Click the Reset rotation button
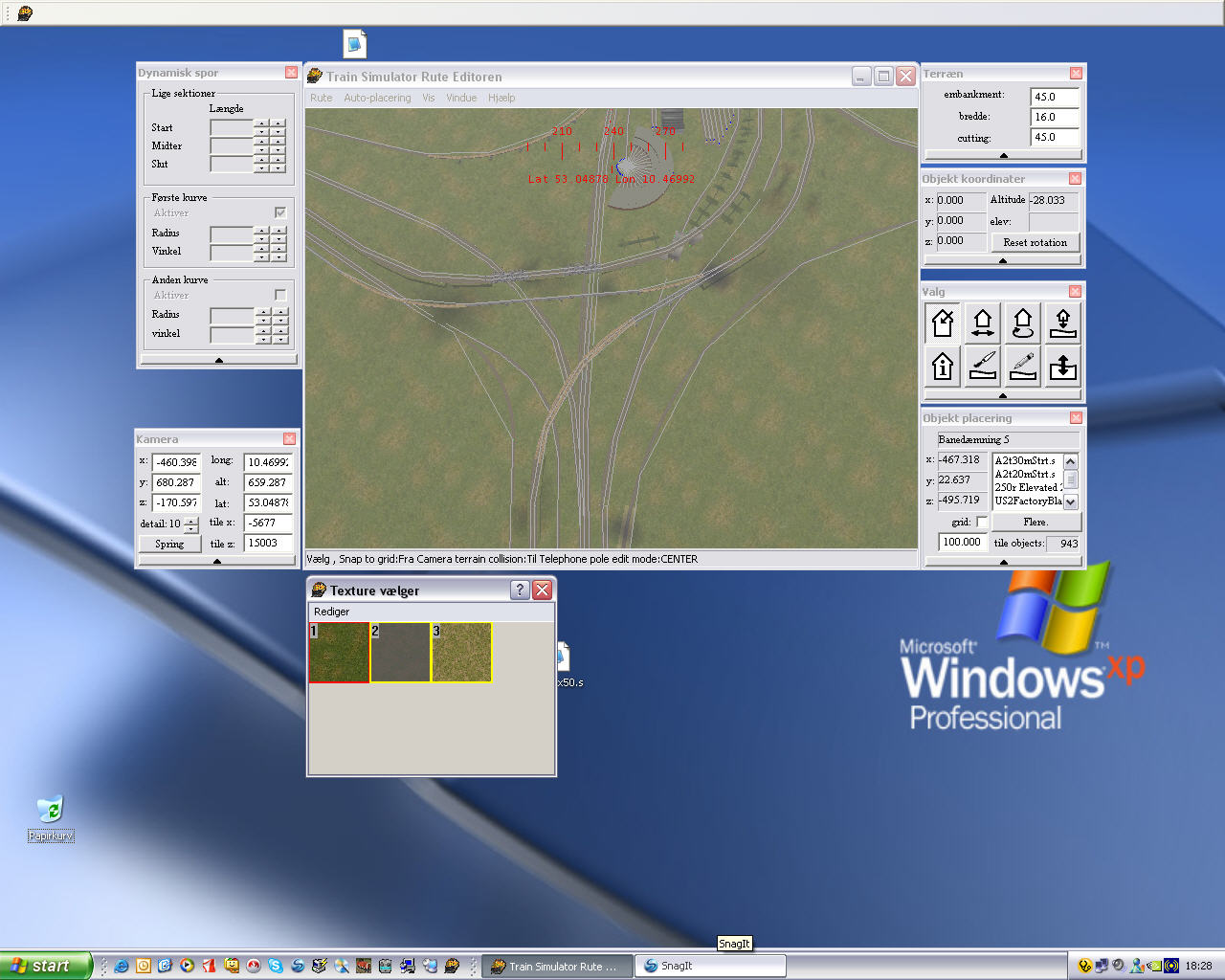The height and width of the screenshot is (980, 1225). pos(1036,242)
